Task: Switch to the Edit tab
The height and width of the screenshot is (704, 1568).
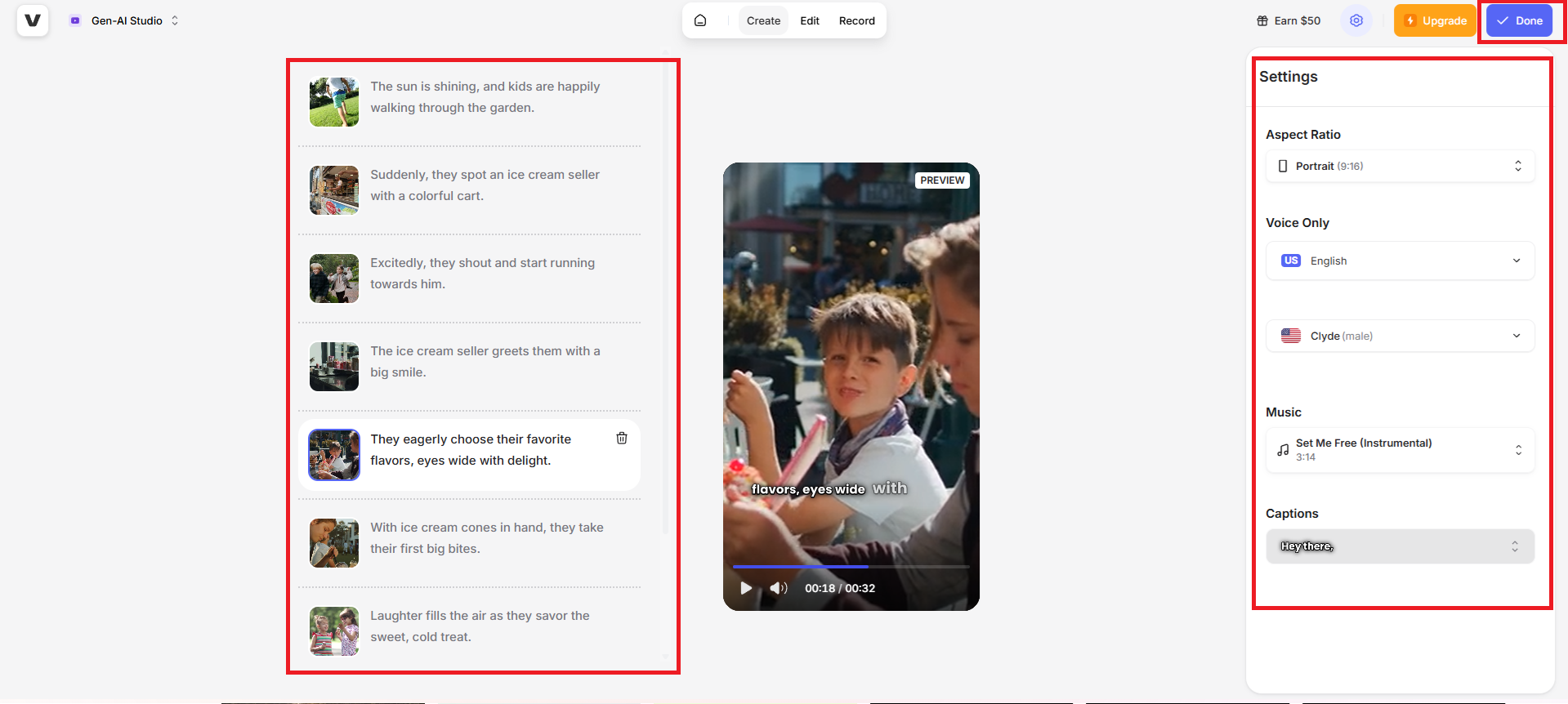Action: click(810, 20)
